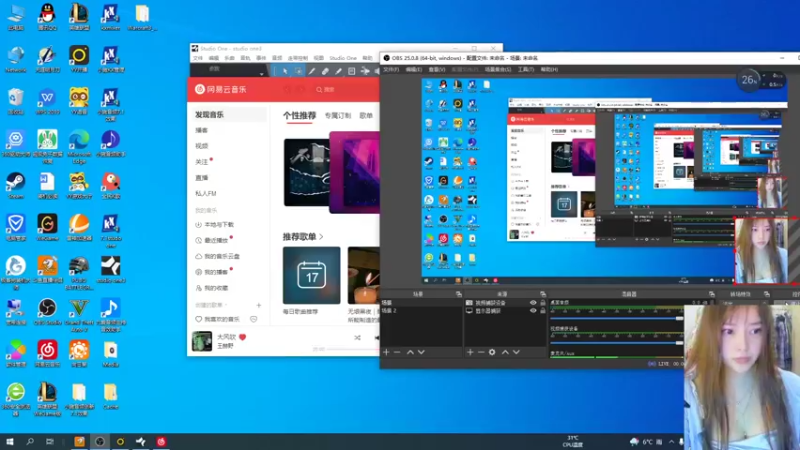Open the now-playing album cover in NetEase

(202, 341)
